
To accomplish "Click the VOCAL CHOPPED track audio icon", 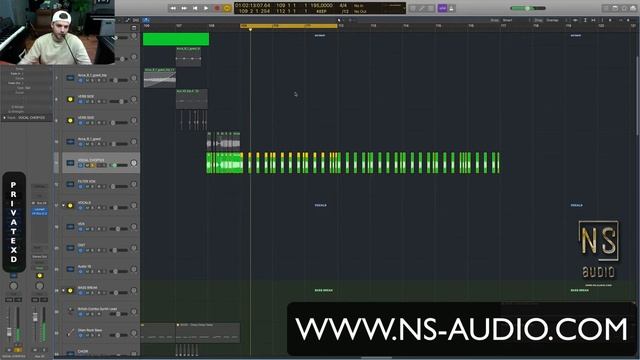I will (x=70, y=163).
